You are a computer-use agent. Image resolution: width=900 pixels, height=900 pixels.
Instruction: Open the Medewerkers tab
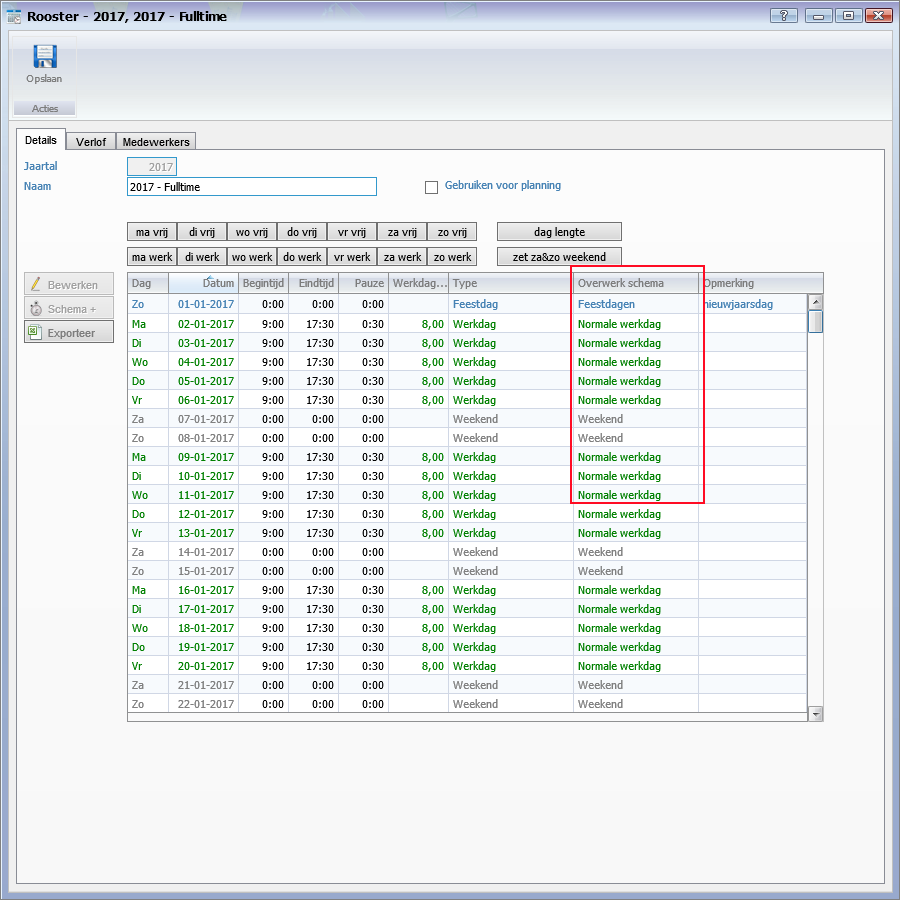(x=156, y=142)
